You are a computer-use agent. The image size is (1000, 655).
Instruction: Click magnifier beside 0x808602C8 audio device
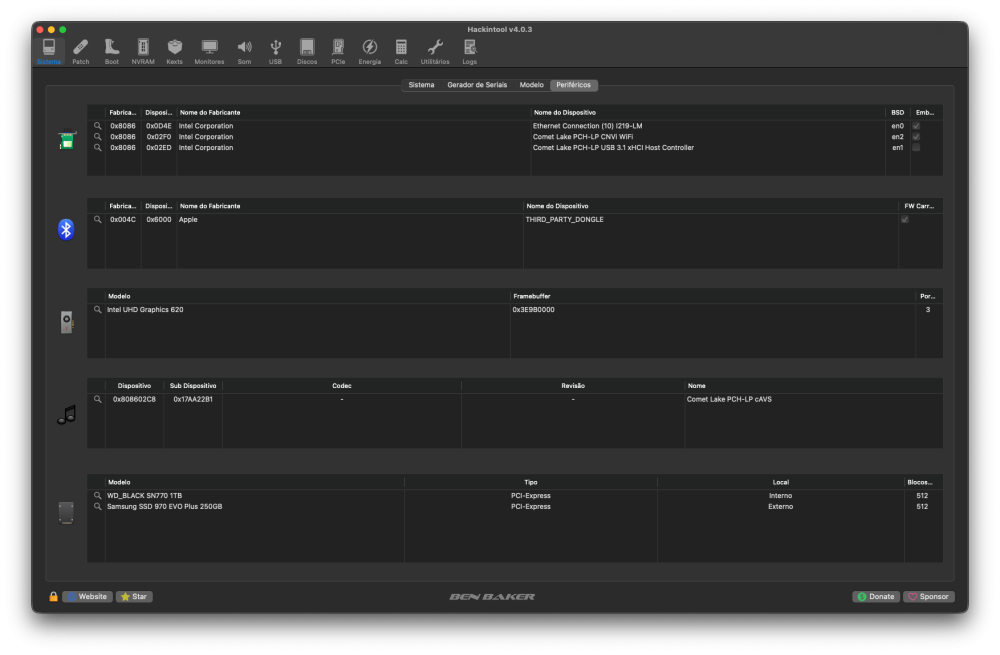tap(98, 399)
